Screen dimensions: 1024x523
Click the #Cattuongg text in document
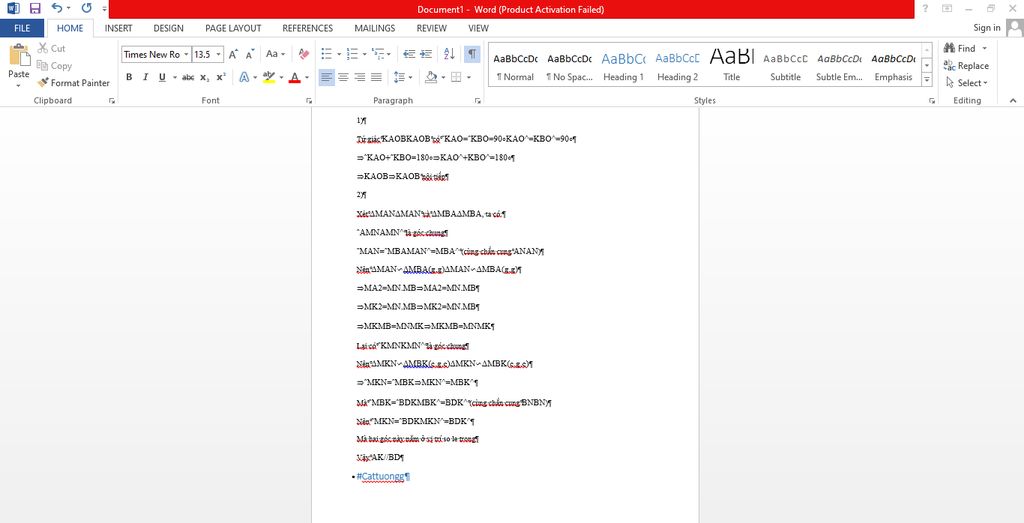pyautogui.click(x=381, y=477)
